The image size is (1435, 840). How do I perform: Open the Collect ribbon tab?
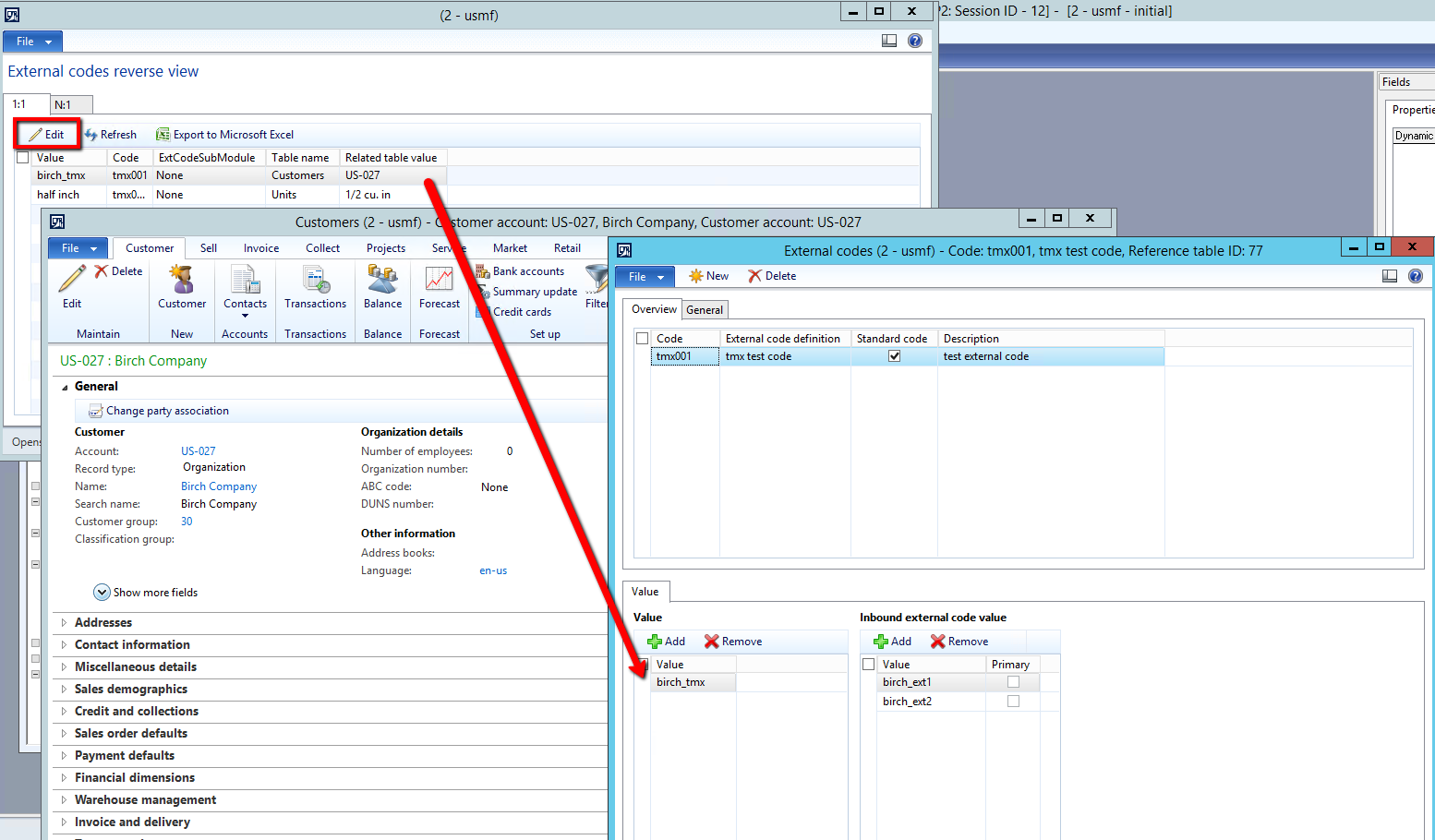tap(322, 248)
